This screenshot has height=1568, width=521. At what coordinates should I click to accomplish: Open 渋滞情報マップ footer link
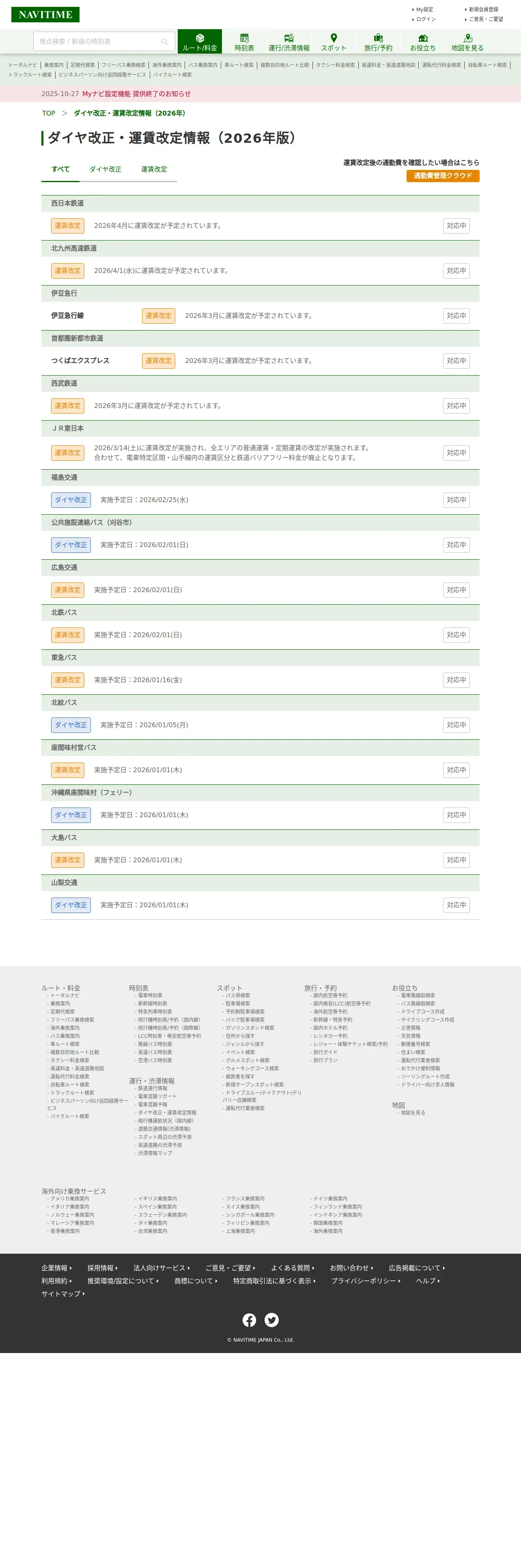(155, 1153)
